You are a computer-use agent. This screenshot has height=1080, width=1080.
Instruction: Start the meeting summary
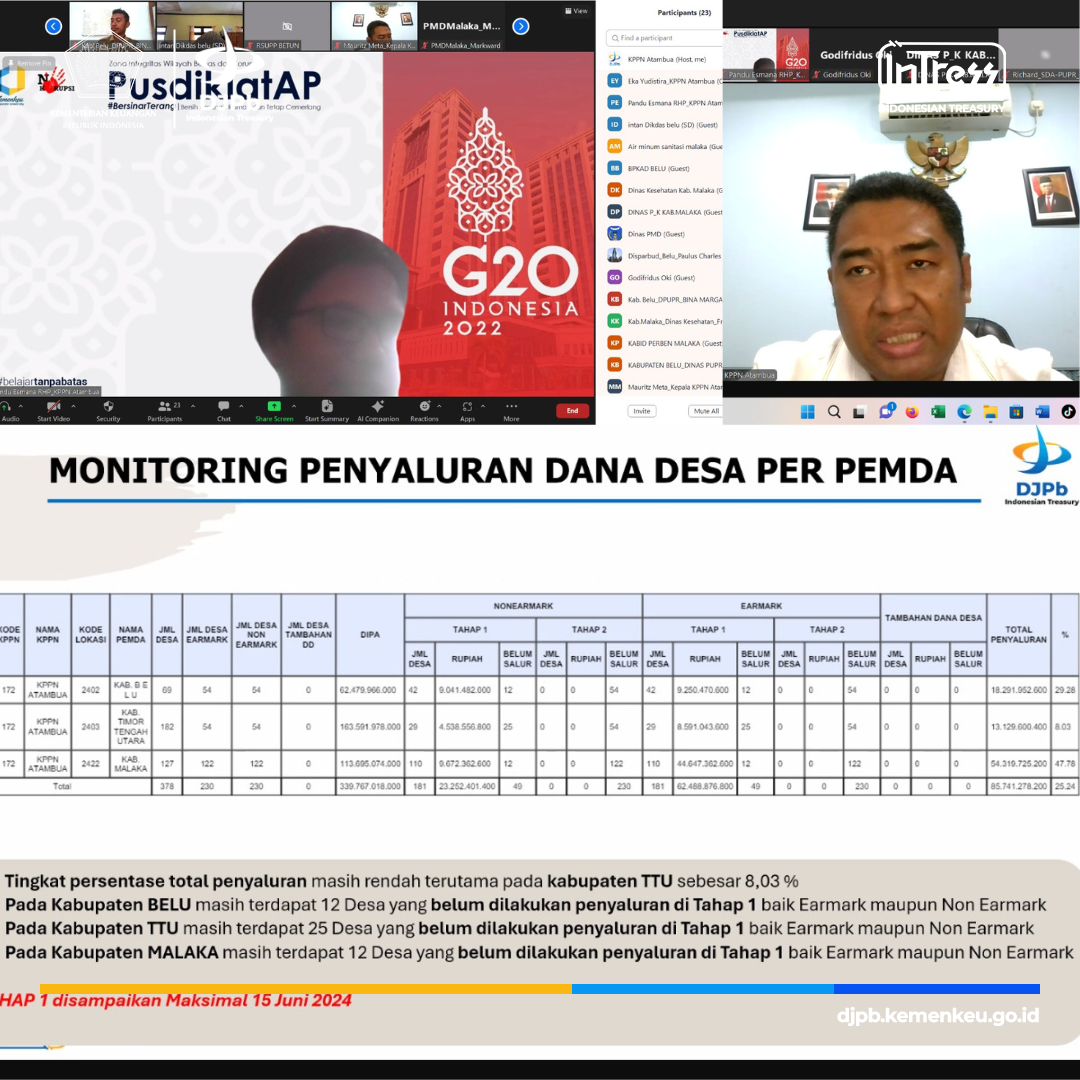click(x=327, y=407)
